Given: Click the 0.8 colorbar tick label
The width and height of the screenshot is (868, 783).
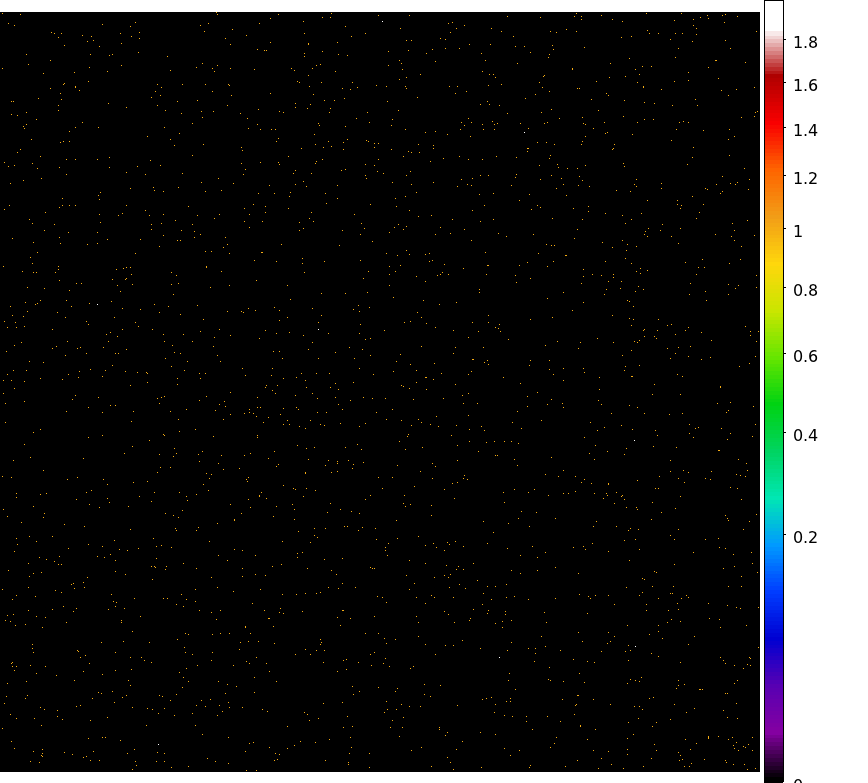Looking at the screenshot, I should click(805, 290).
